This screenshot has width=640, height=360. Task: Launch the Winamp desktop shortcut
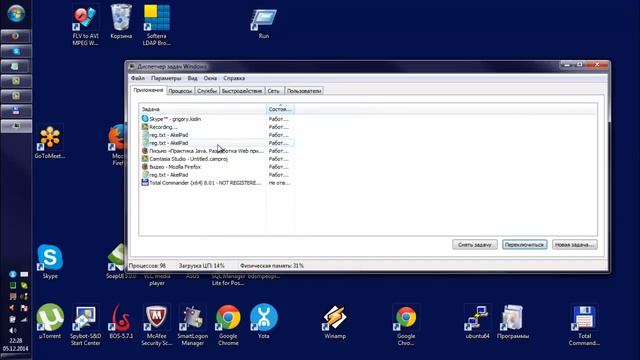(335, 322)
